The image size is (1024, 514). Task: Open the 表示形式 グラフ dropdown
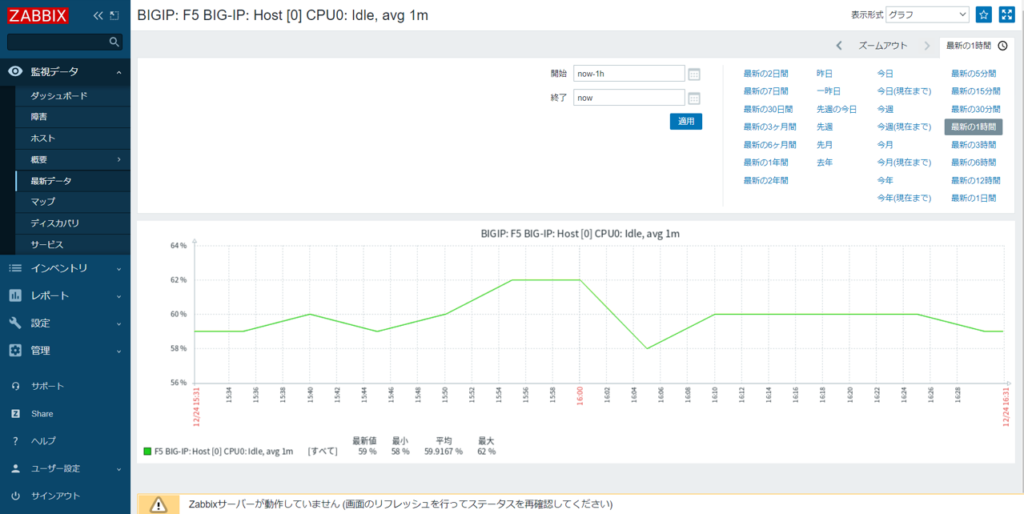click(x=927, y=15)
